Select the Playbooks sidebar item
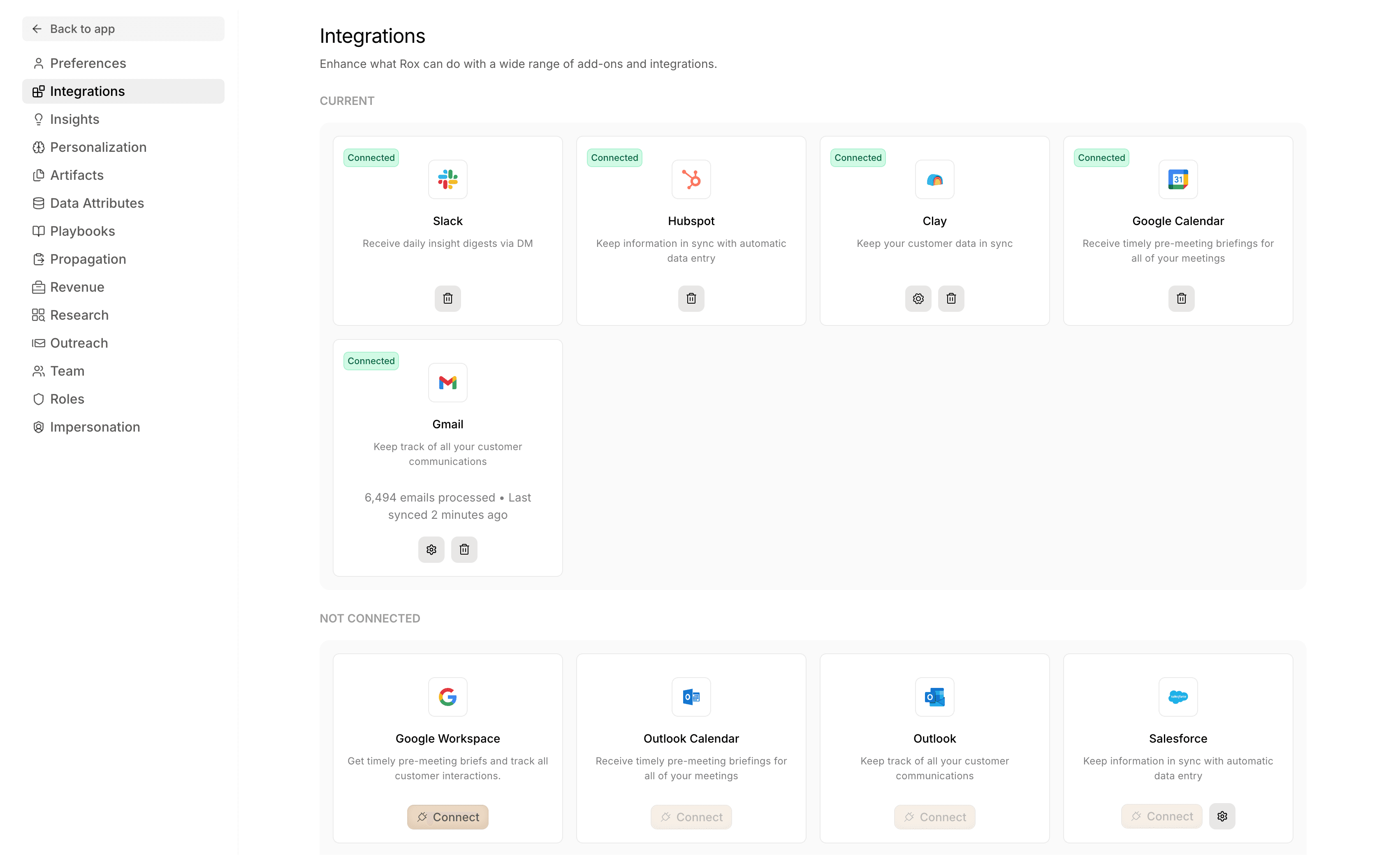1400x864 pixels. pyautogui.click(x=82, y=231)
